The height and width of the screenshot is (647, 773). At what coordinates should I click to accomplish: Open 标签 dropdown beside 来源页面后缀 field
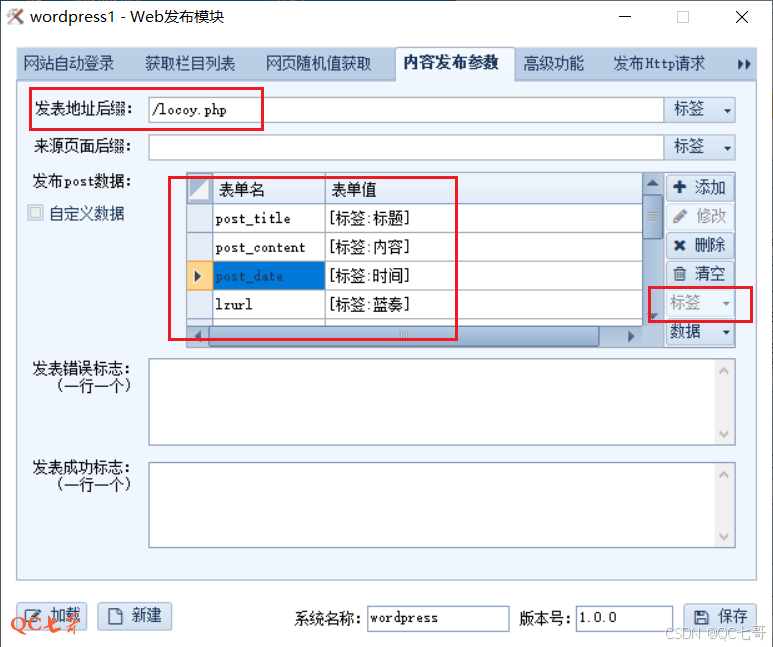(x=699, y=147)
